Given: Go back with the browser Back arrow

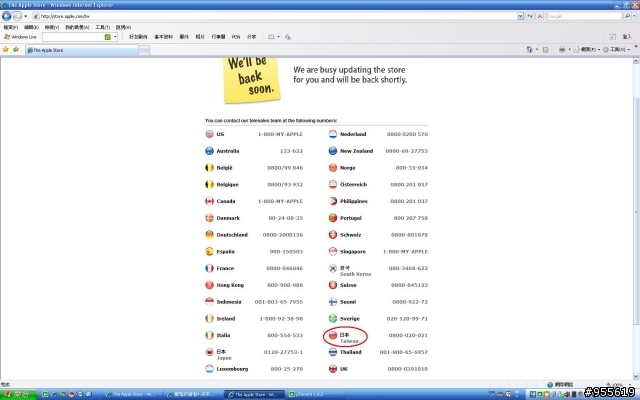Looking at the screenshot, I should click(x=7, y=16).
